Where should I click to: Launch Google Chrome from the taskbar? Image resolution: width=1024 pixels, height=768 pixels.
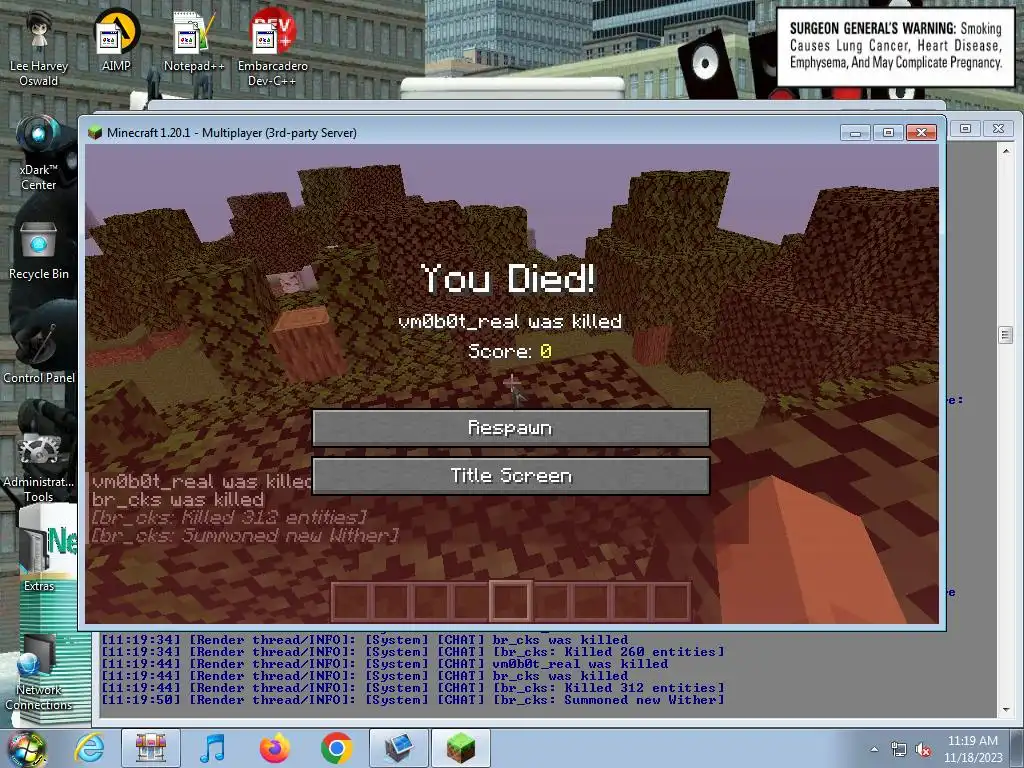coord(336,748)
